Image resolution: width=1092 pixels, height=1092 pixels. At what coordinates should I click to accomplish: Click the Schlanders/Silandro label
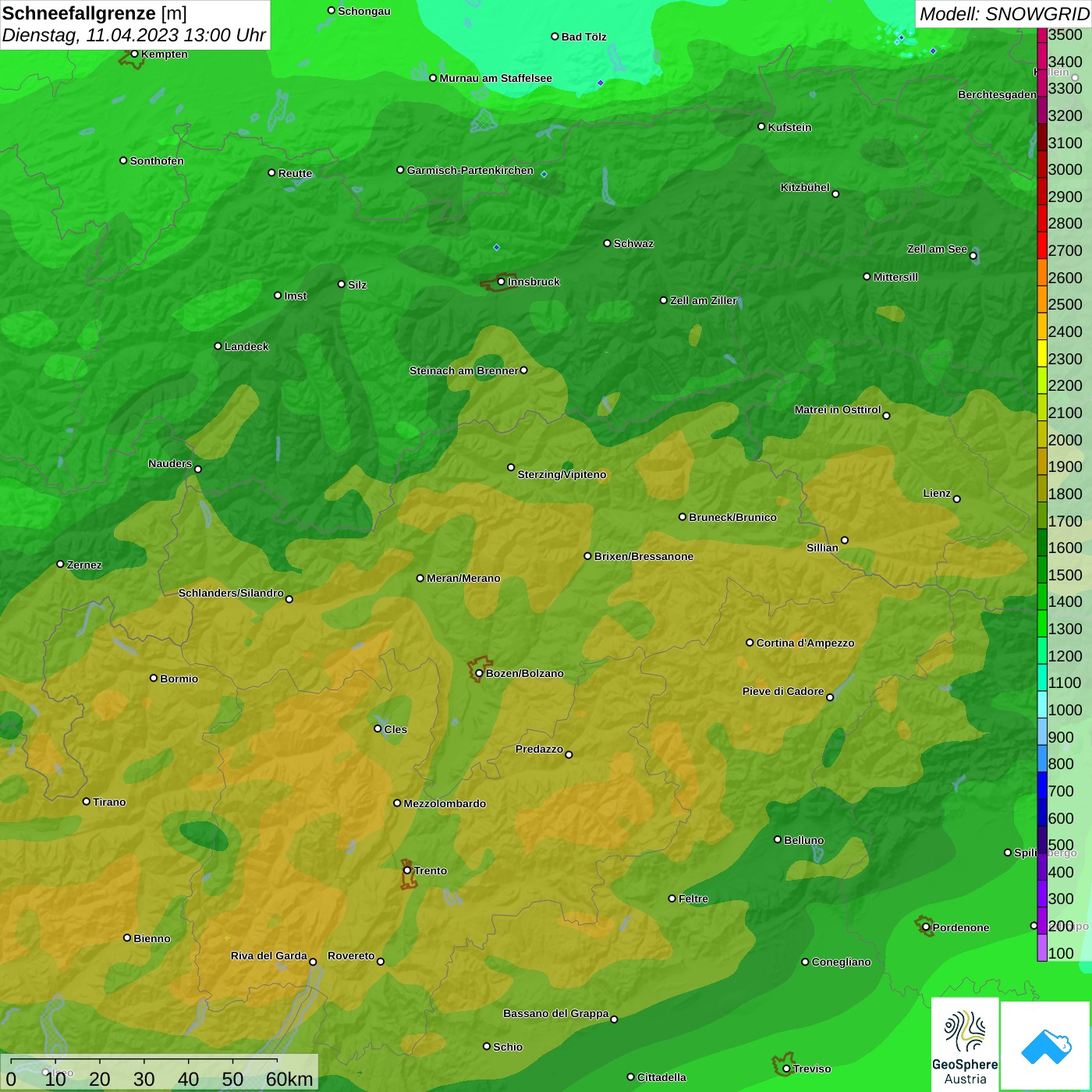[x=231, y=593]
